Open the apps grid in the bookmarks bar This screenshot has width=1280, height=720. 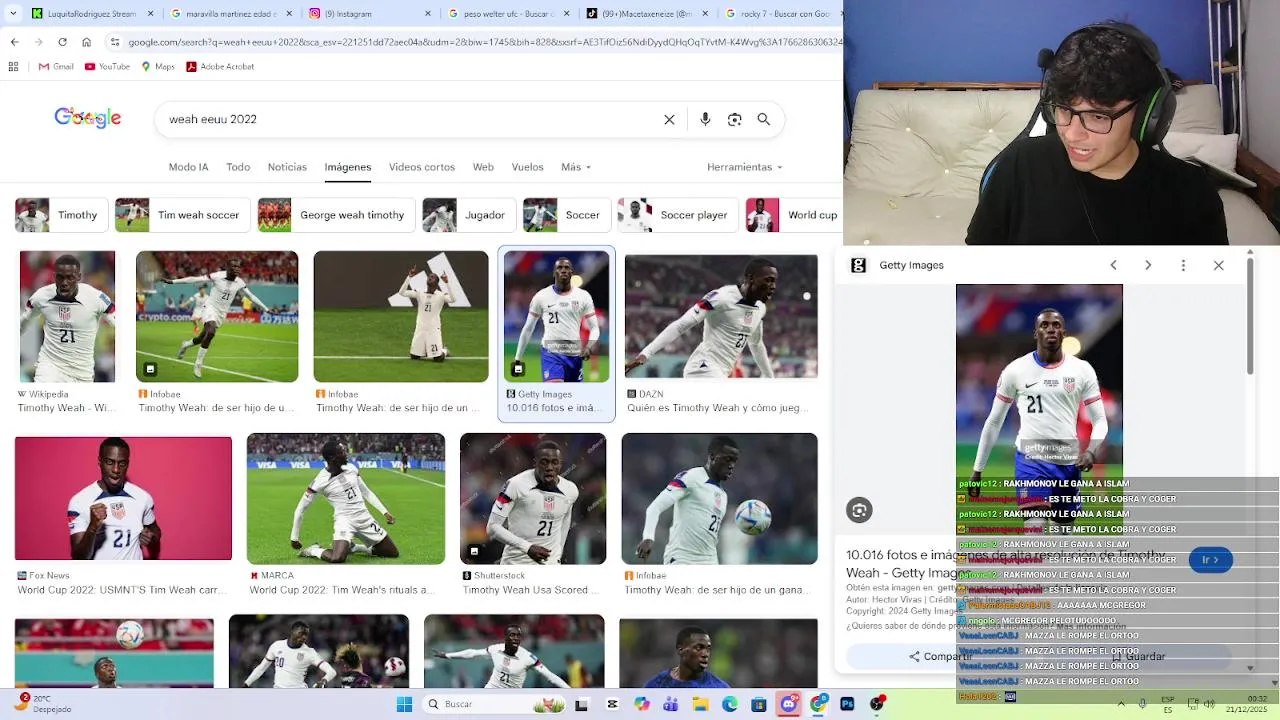tap(13, 66)
